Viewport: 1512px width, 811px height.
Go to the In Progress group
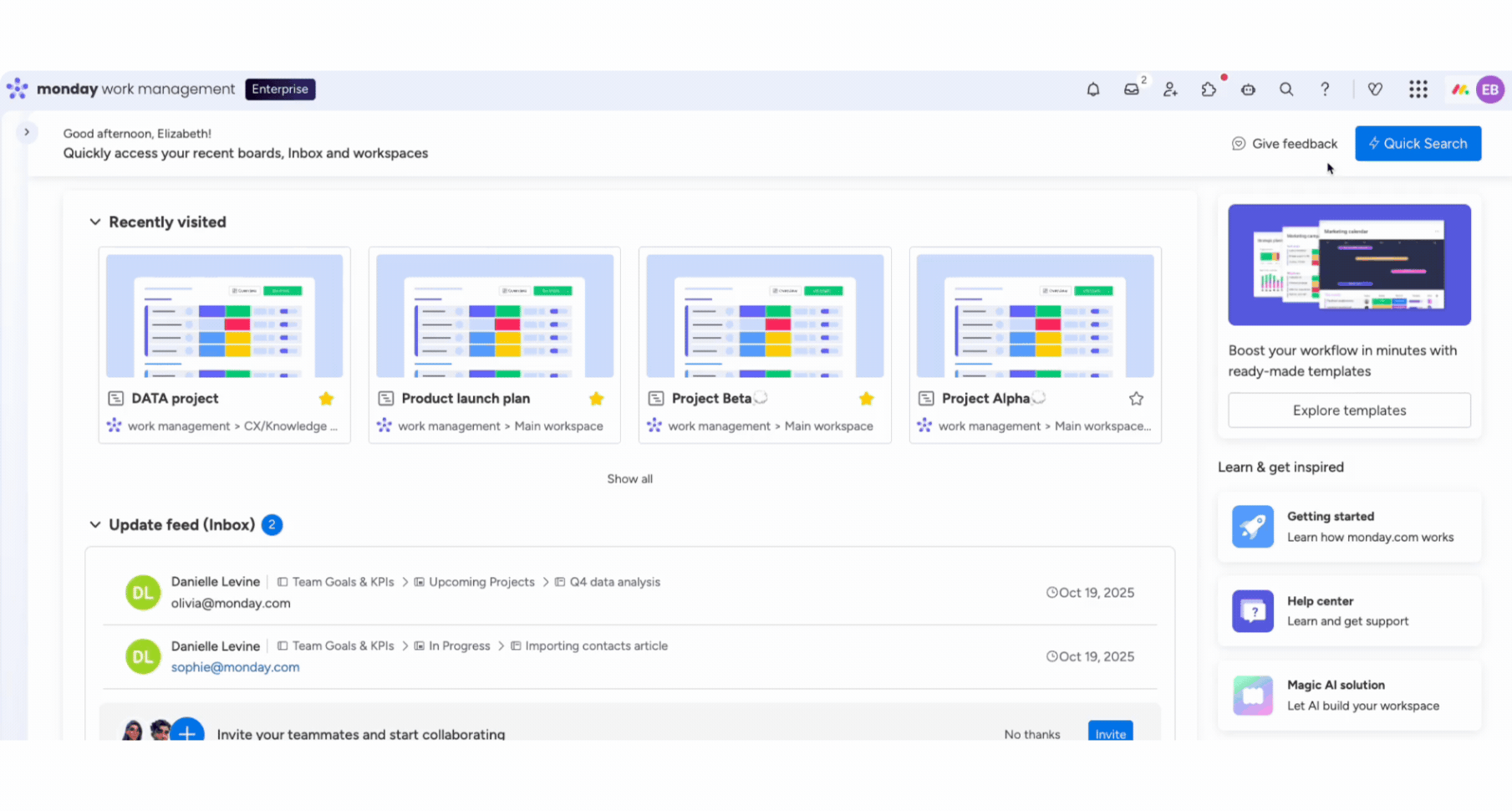(x=452, y=646)
